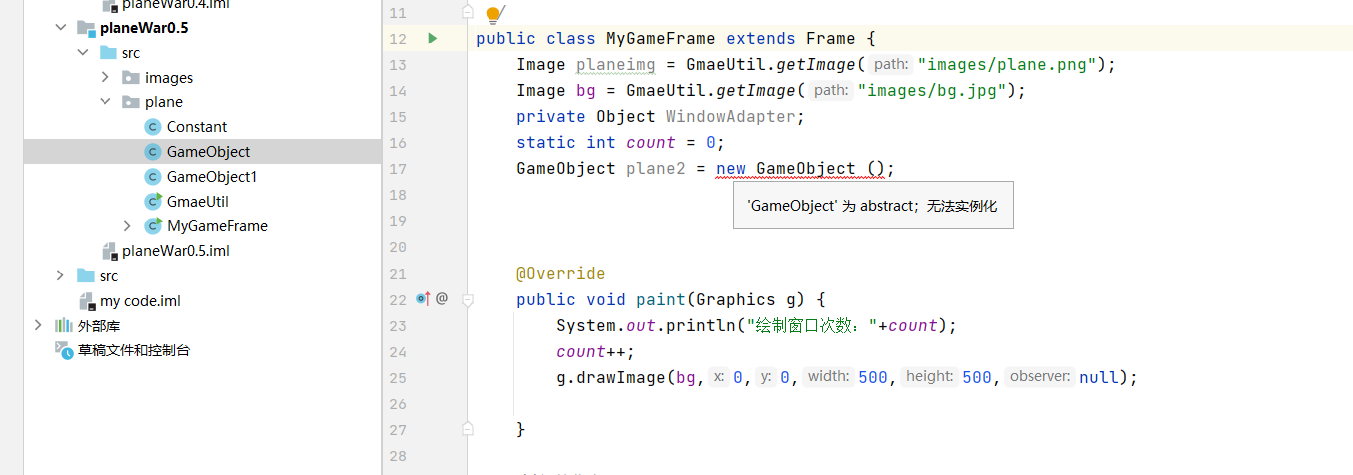Collapse the plane package chevron

pos(105,102)
